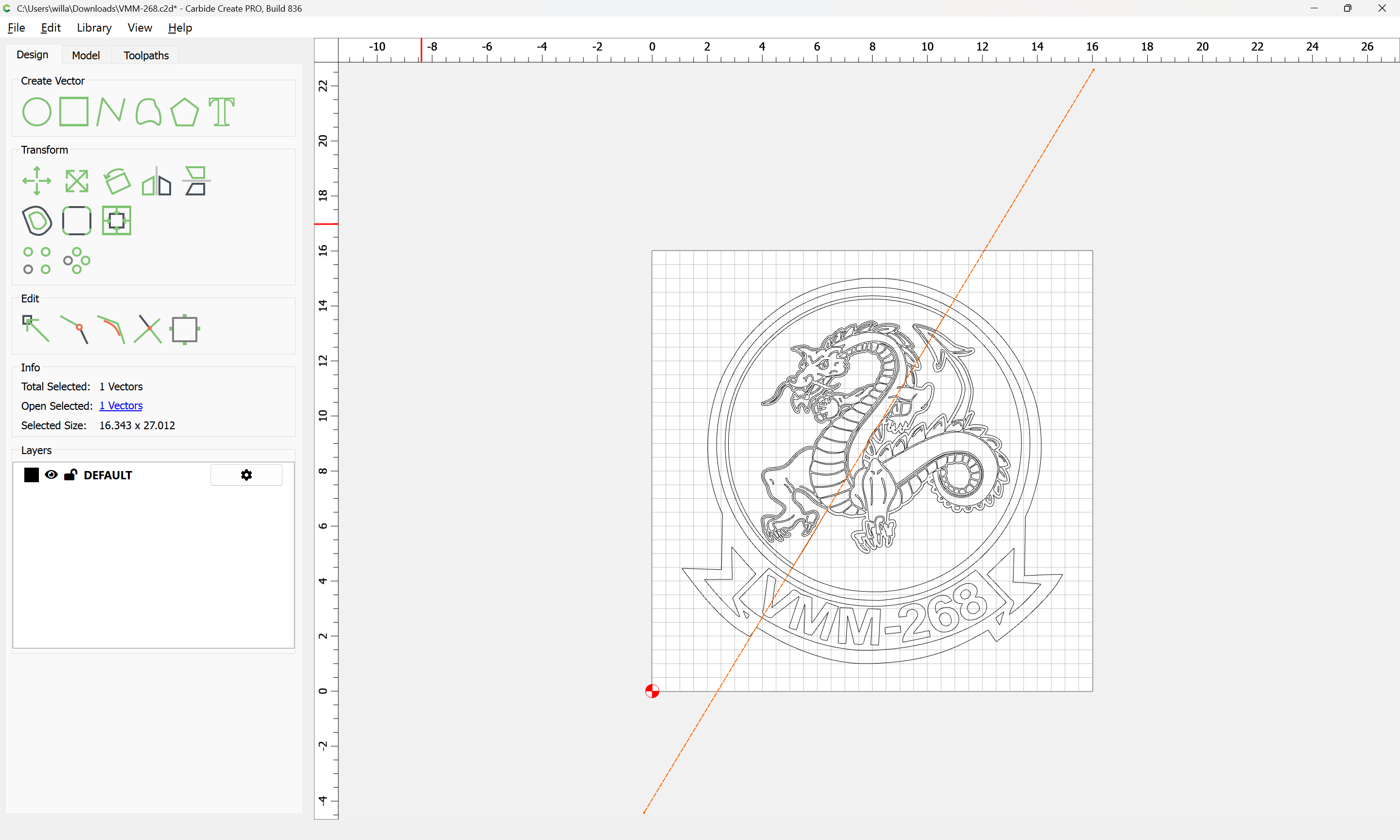Select the Rectangle vector creation tool
This screenshot has height=840, width=1400.
[74, 111]
